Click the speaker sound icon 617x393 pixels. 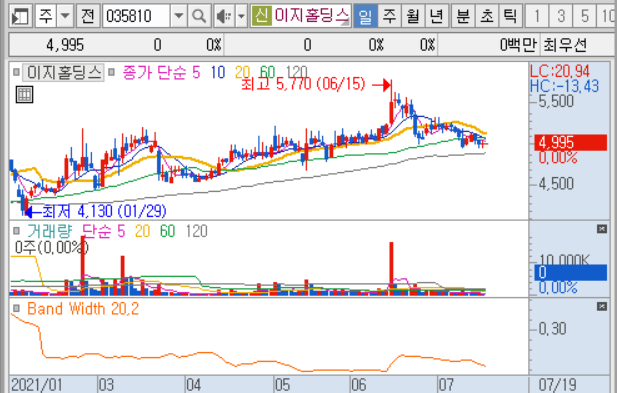(x=224, y=16)
